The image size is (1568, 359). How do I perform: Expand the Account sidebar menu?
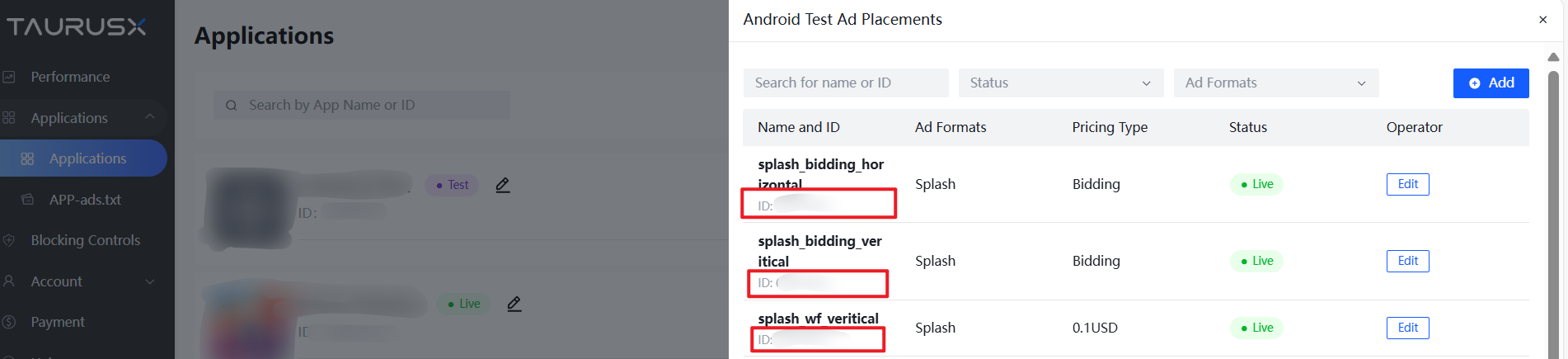coord(149,281)
